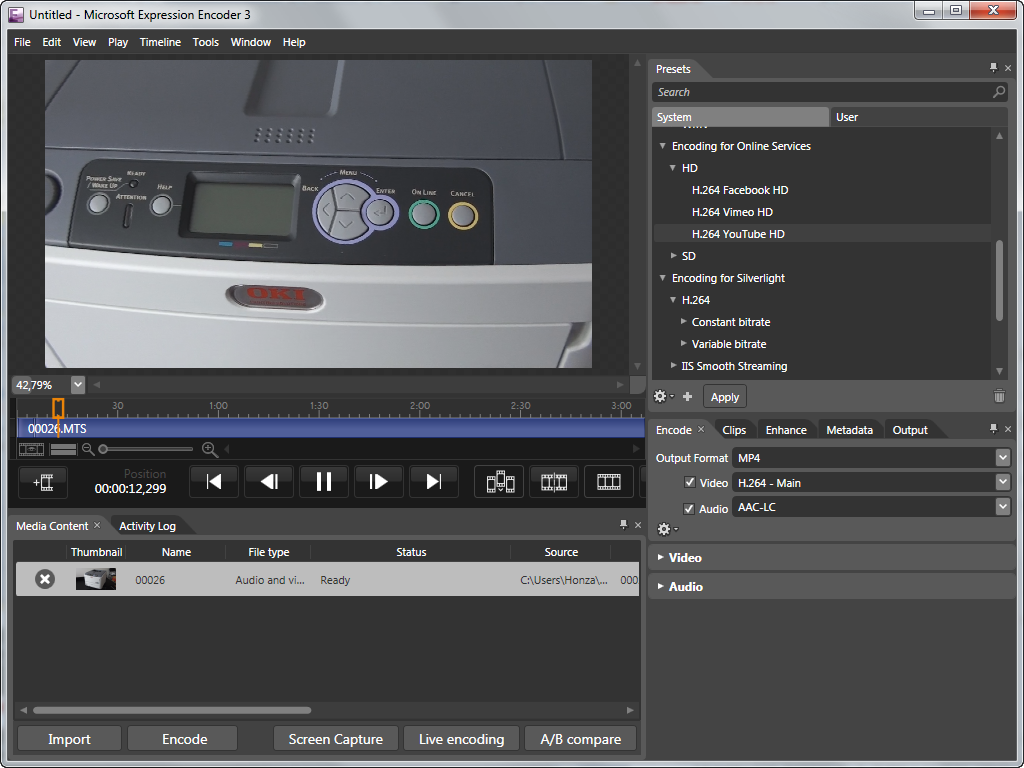Pin the Encode panel

[994, 429]
